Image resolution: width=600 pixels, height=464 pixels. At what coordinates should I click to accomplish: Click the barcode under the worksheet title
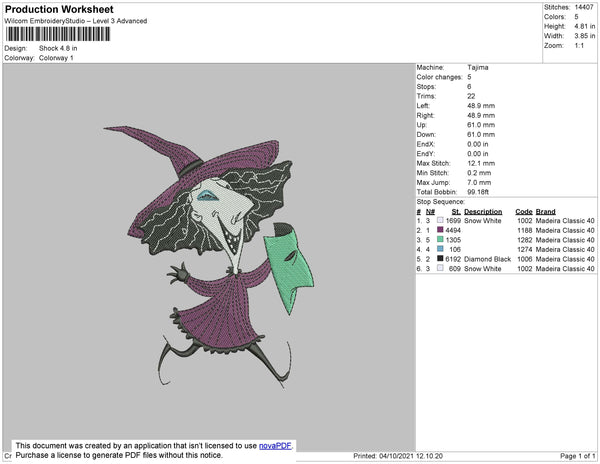click(x=58, y=34)
